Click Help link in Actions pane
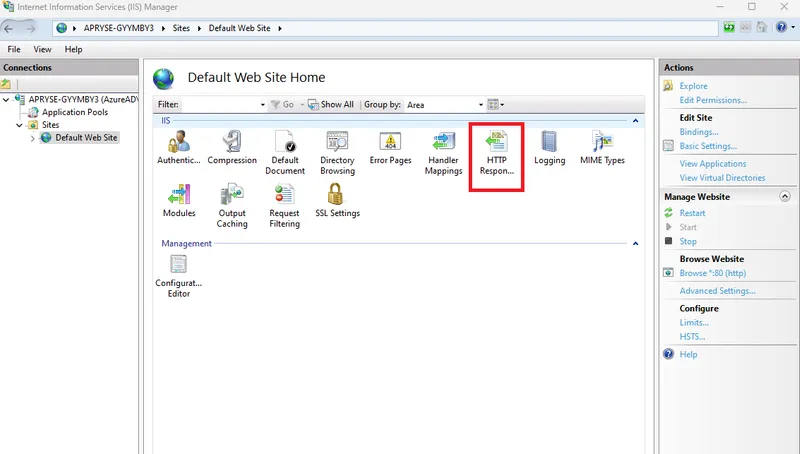 (688, 355)
